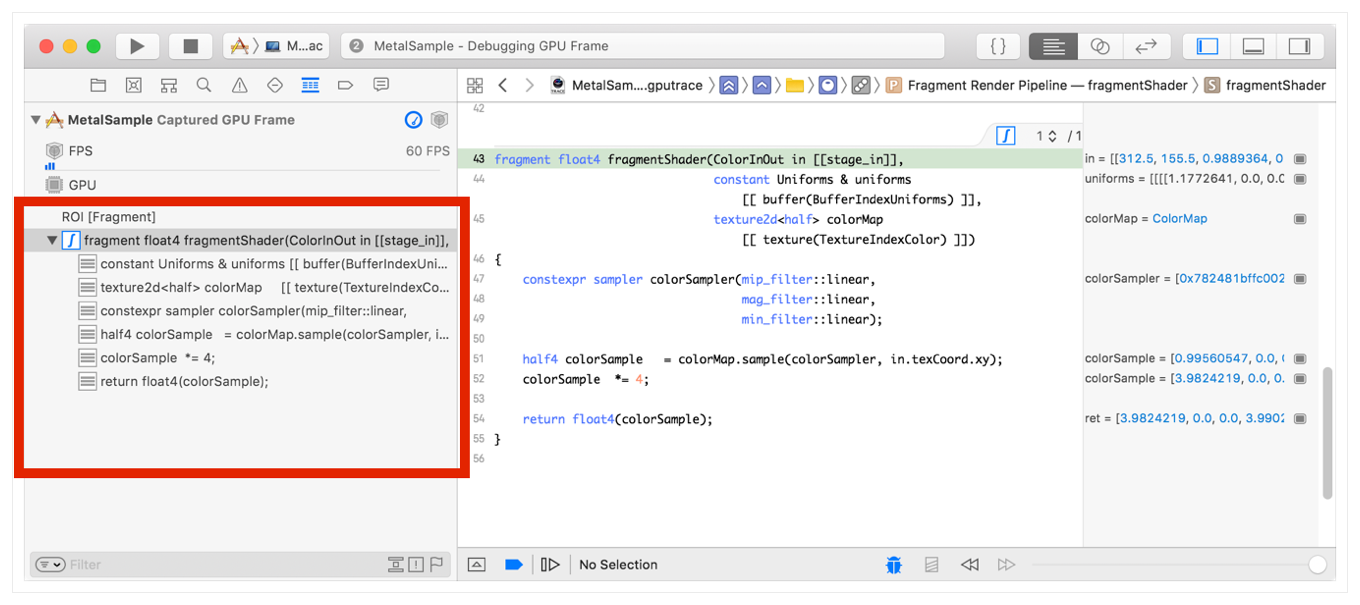The width and height of the screenshot is (1360, 605).
Task: Open the Issue navigator warning tab
Action: click(240, 85)
